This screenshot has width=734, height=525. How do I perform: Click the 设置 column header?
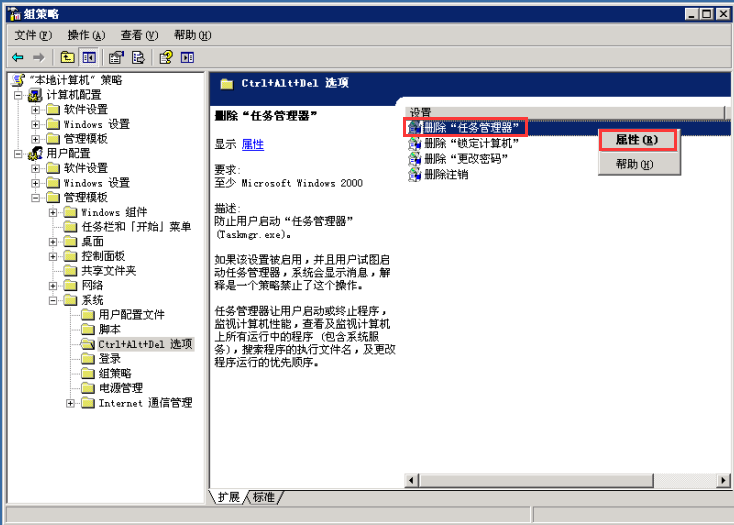click(564, 112)
